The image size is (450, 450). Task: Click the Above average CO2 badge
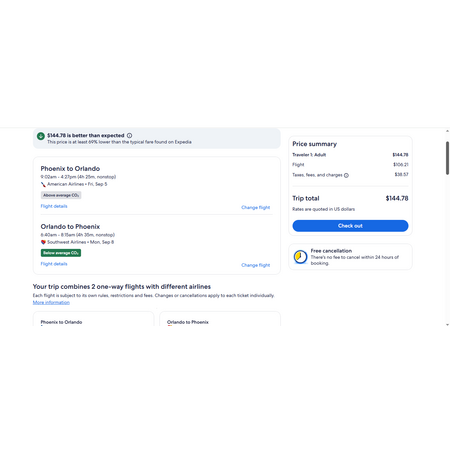click(x=61, y=195)
